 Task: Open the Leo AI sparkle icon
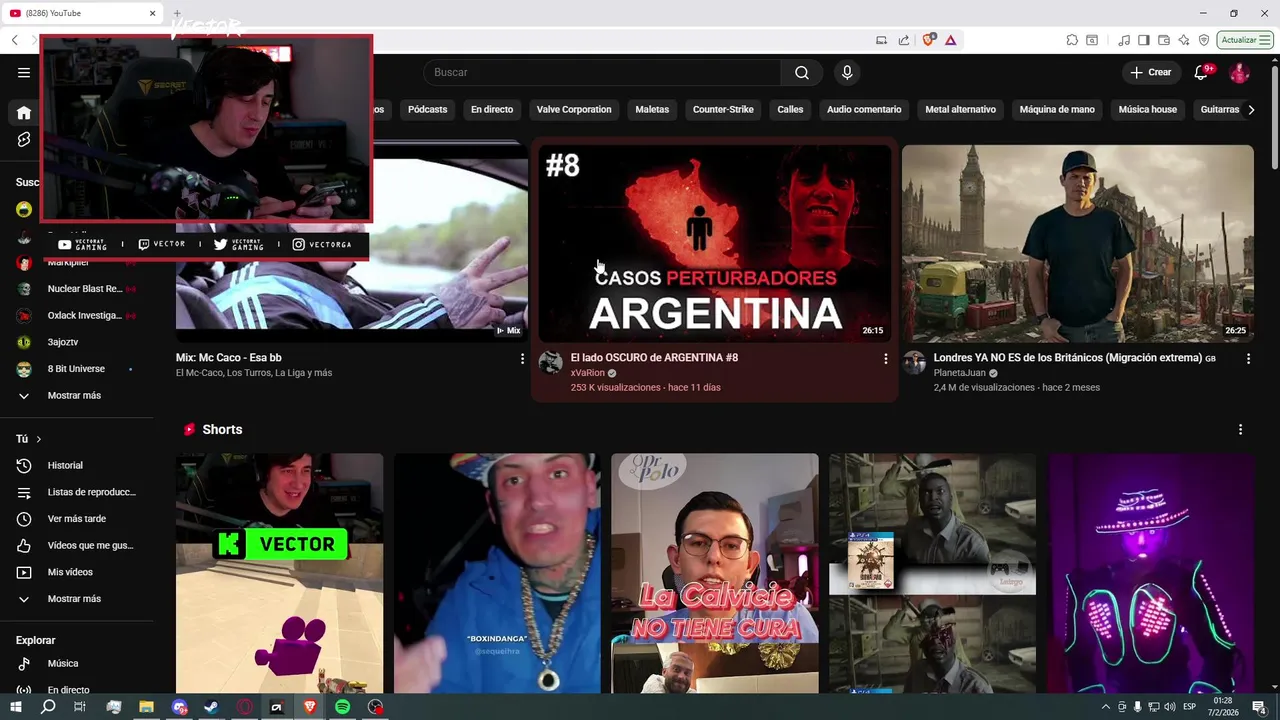click(x=1184, y=40)
